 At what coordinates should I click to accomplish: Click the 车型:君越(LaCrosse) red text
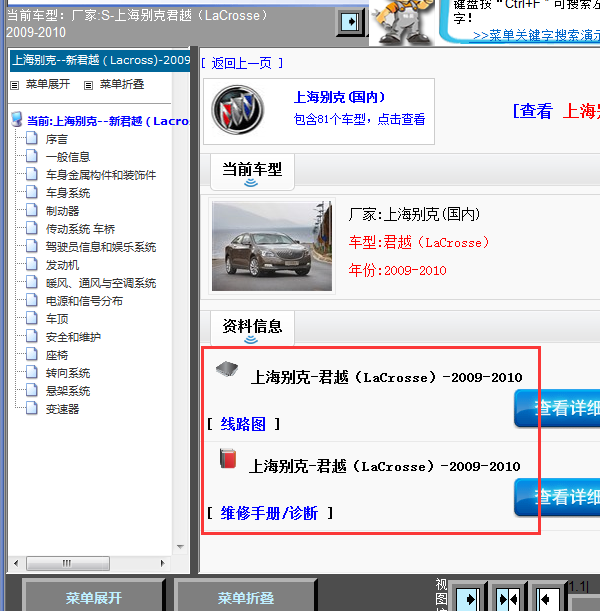[418, 242]
